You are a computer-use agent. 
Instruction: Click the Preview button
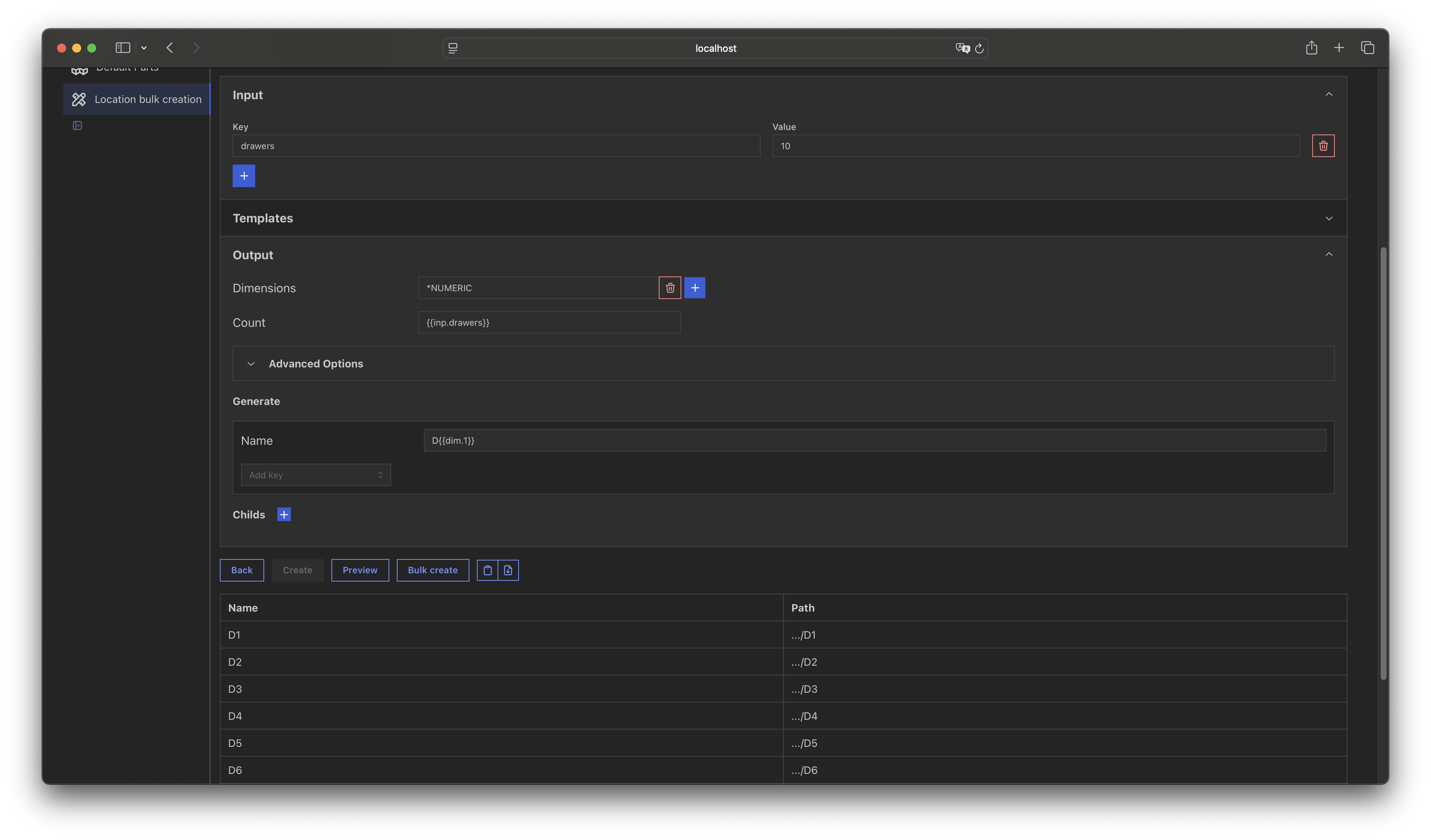360,570
